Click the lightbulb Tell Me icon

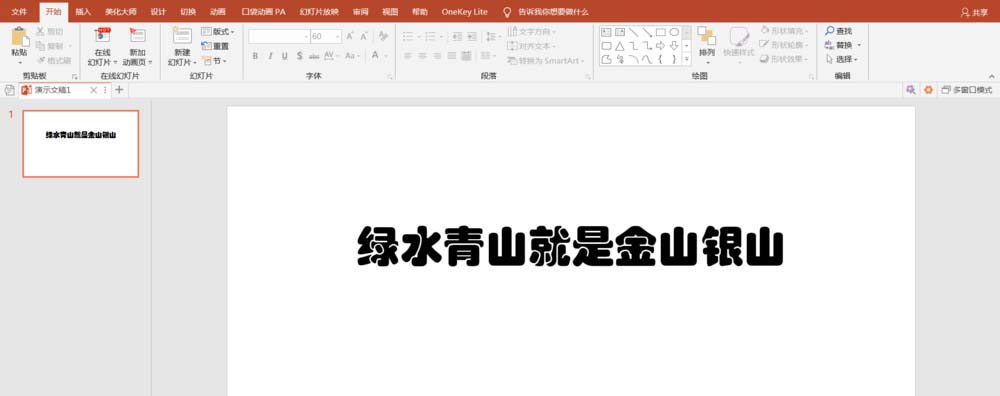tap(508, 11)
